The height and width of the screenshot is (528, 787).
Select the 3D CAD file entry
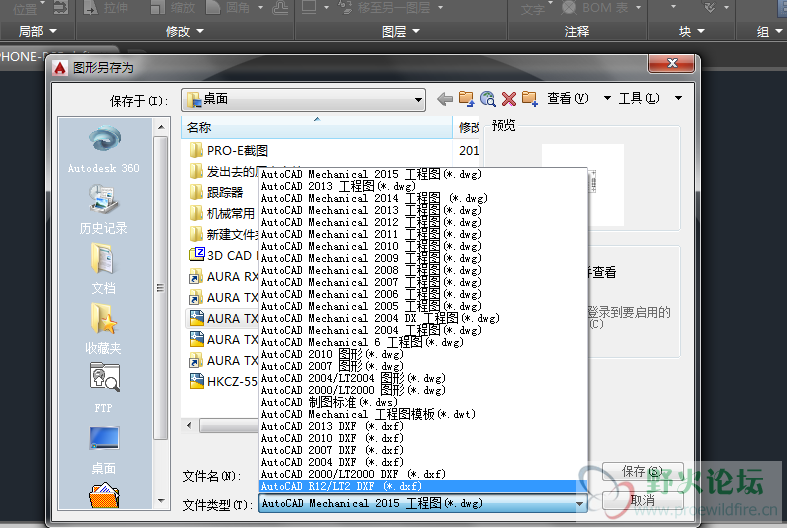click(223, 255)
